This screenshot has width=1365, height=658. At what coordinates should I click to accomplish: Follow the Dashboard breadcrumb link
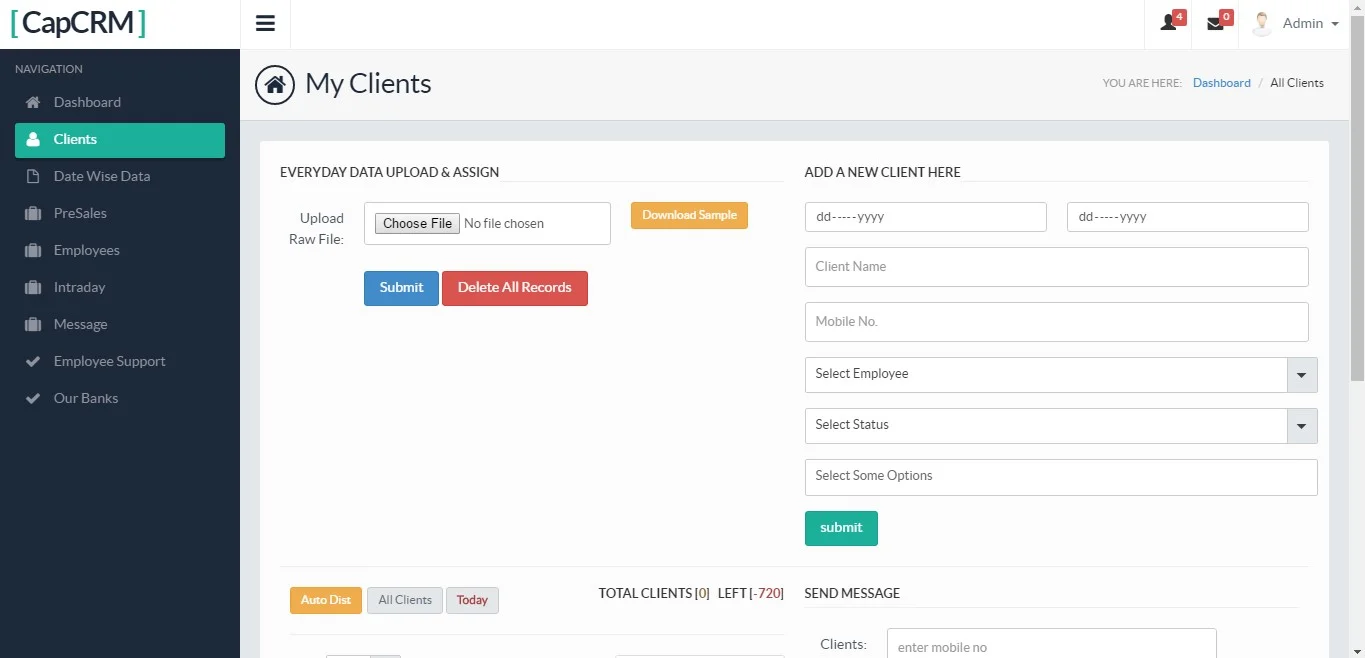[1222, 83]
